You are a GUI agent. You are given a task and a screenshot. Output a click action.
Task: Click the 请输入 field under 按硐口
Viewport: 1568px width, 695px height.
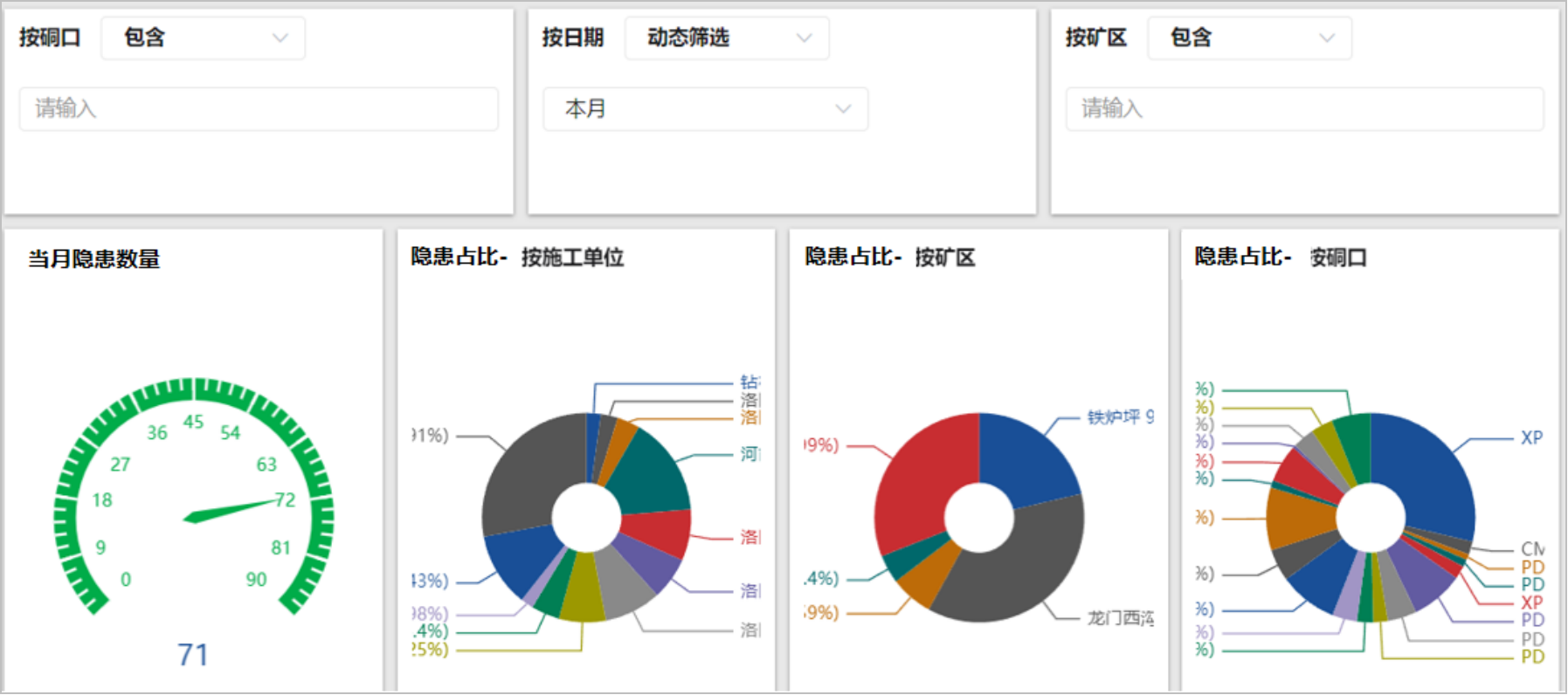pos(259,109)
